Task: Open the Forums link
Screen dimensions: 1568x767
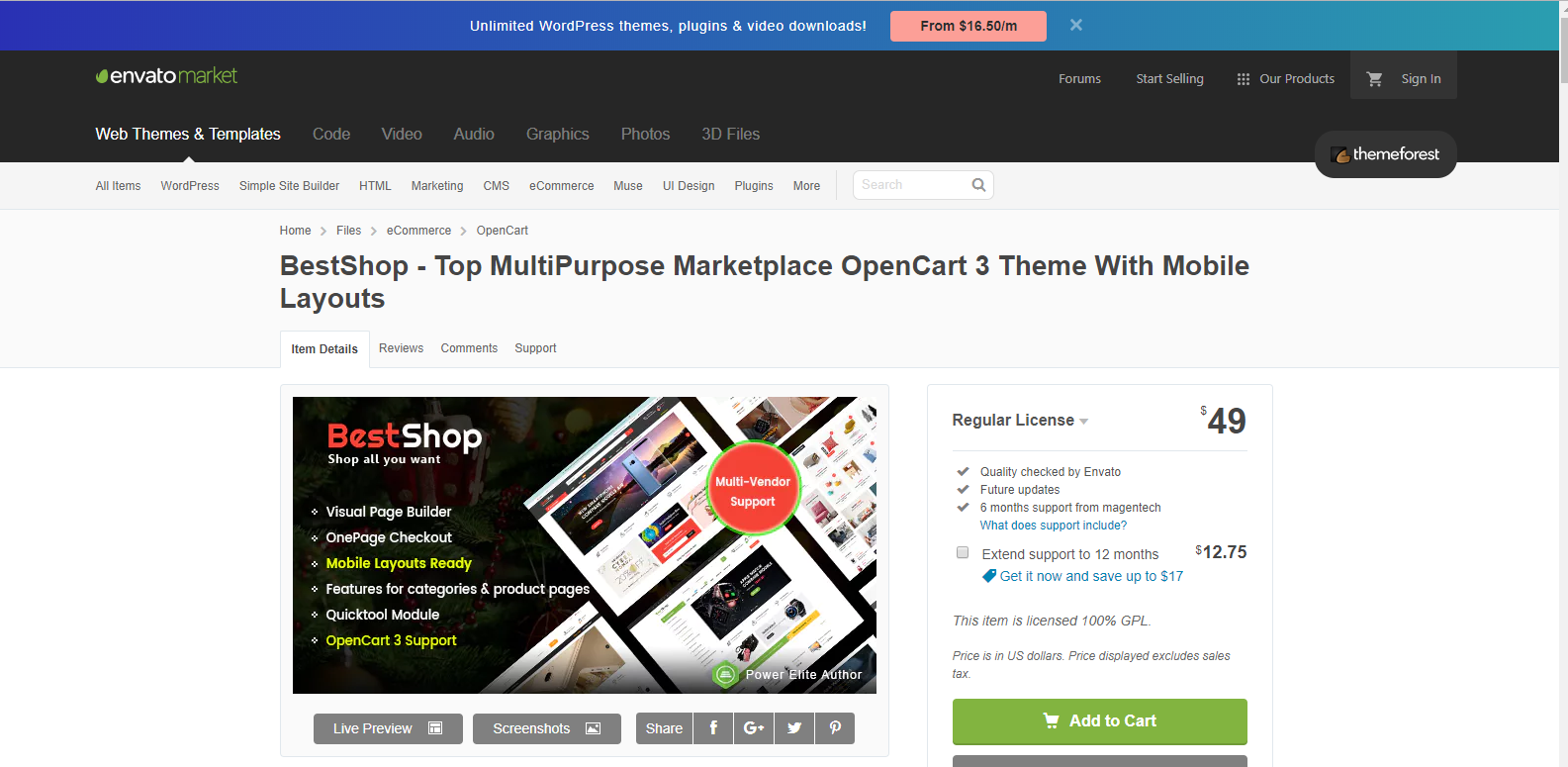Action: [x=1079, y=79]
